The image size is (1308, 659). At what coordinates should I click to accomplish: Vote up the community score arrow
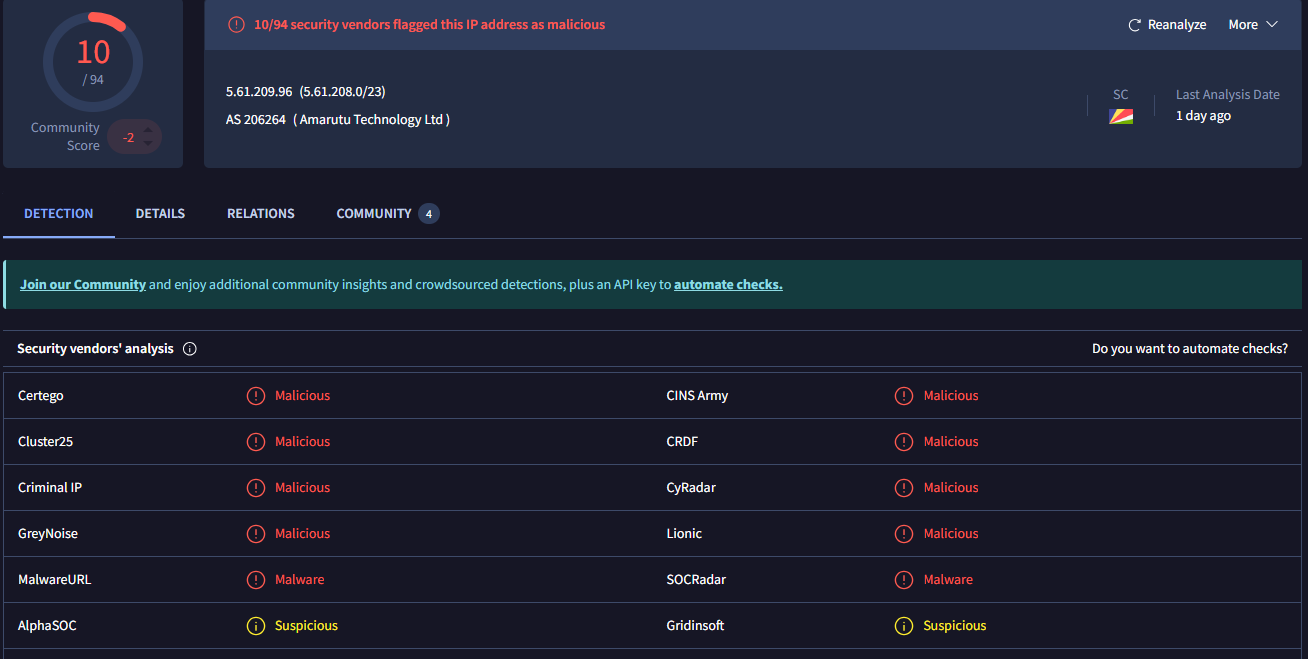[148, 130]
